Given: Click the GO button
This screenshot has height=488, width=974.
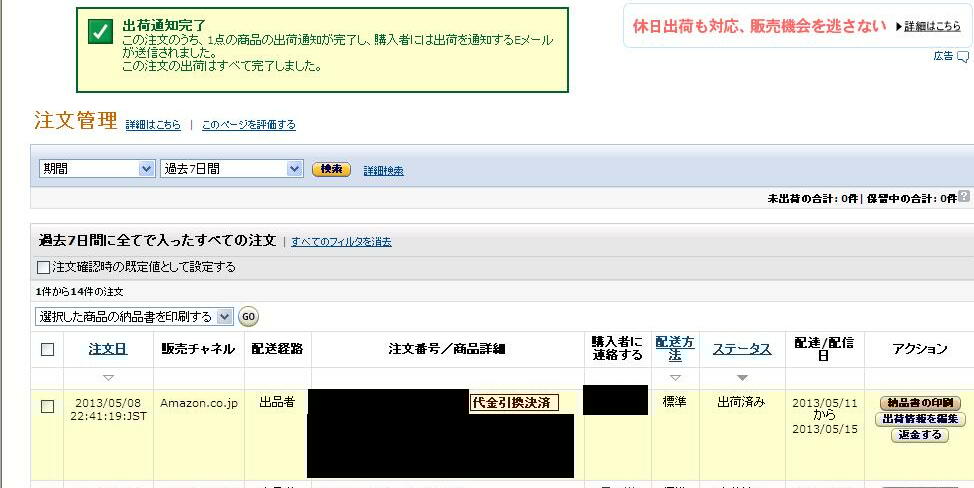Looking at the screenshot, I should tap(248, 317).
